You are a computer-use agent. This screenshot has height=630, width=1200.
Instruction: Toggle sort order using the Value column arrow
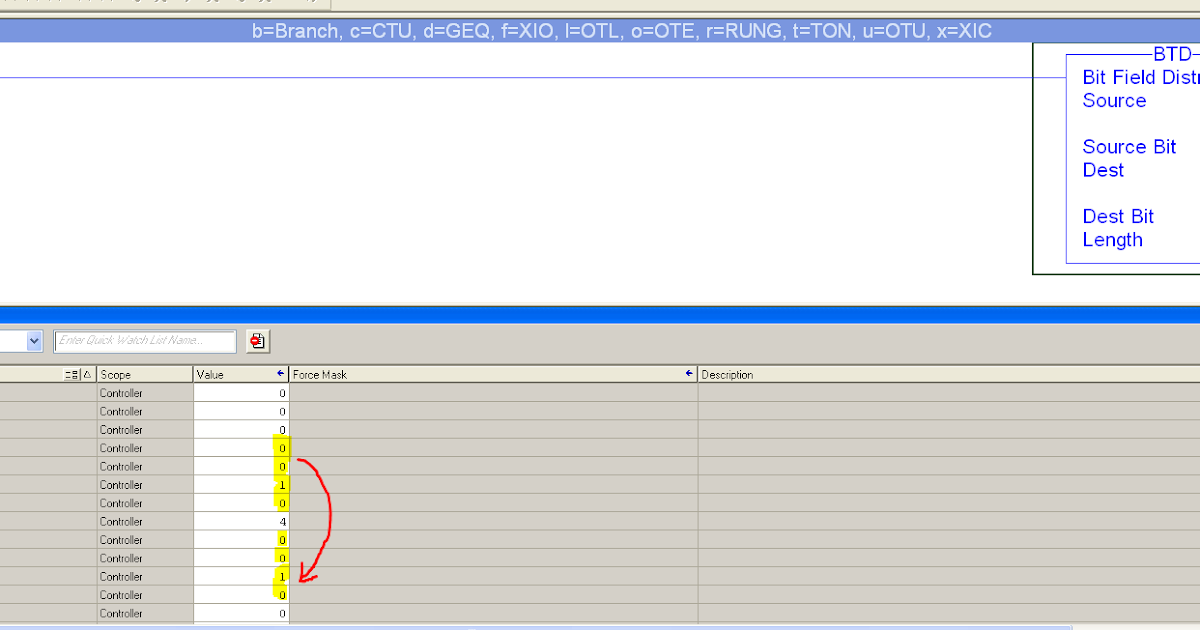283,373
